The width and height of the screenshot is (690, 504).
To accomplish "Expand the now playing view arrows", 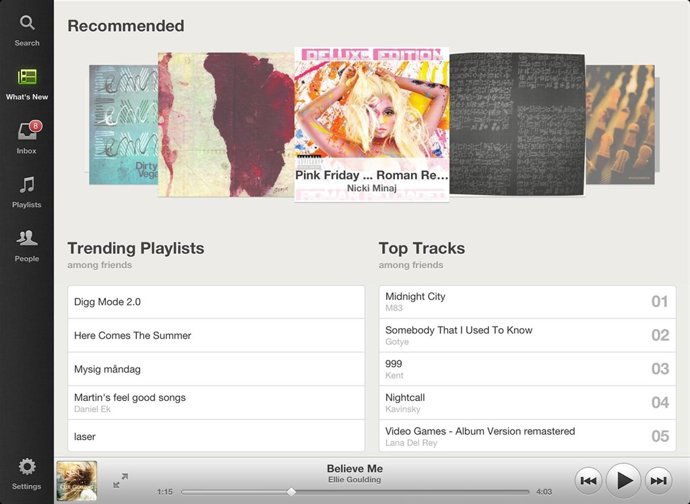I will (x=120, y=480).
